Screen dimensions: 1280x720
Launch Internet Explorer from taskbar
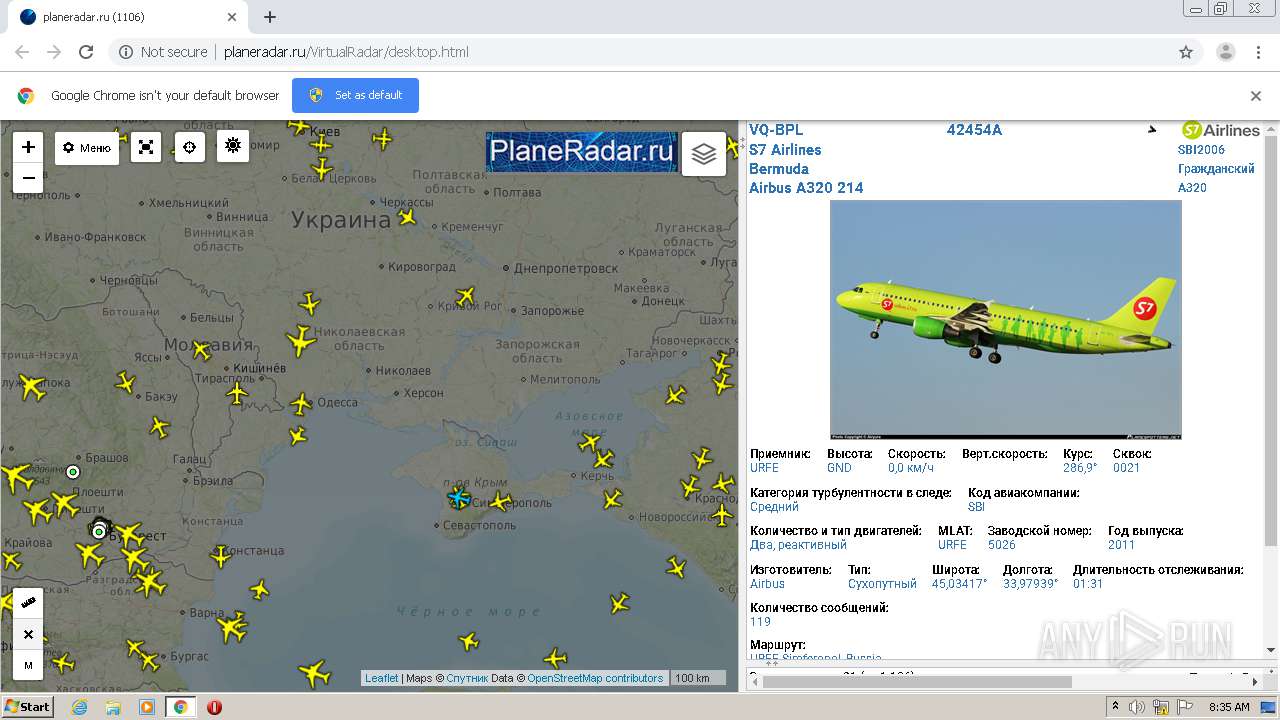[79, 707]
